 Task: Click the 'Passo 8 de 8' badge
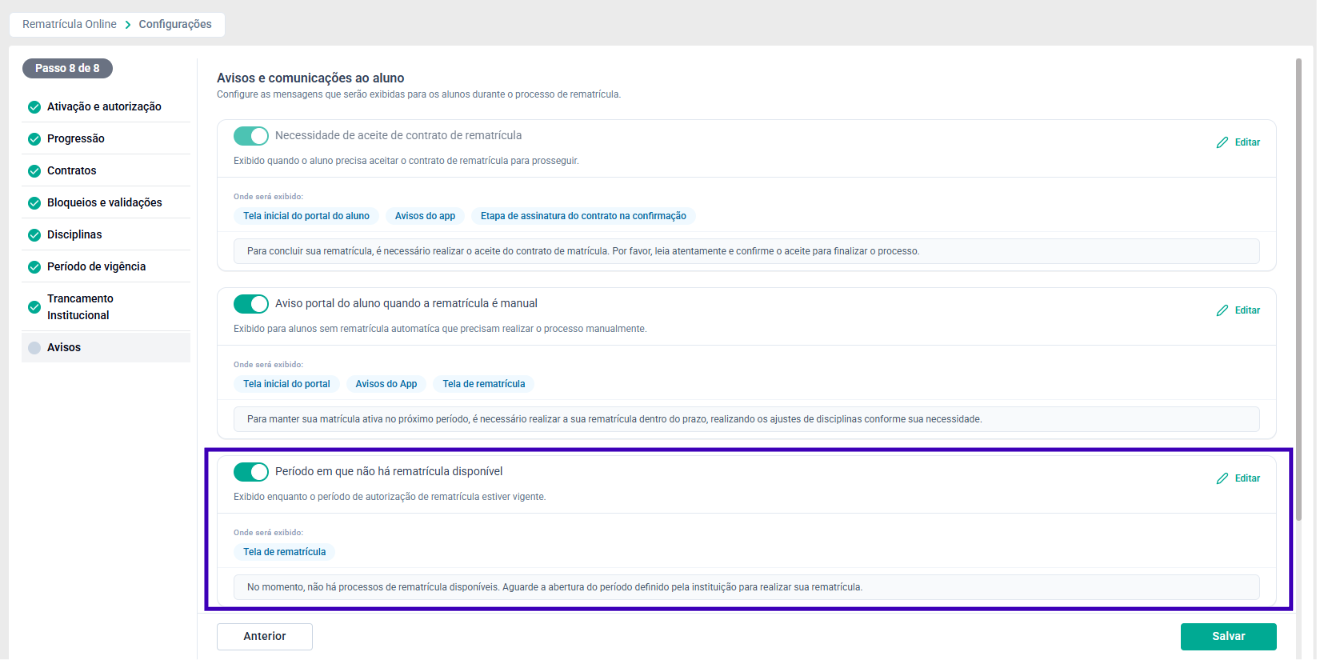[68, 69]
